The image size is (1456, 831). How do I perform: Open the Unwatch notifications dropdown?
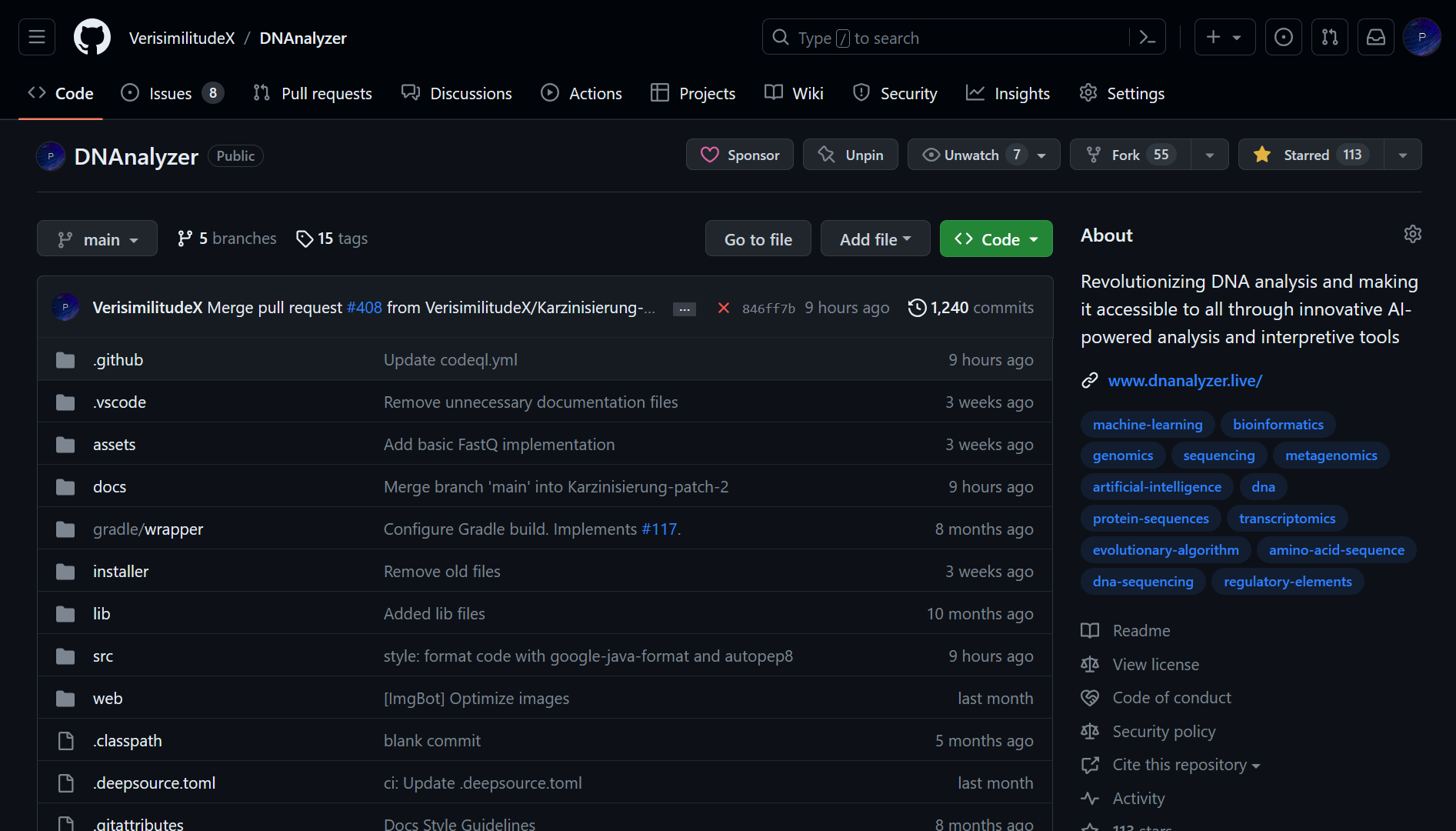[984, 155]
